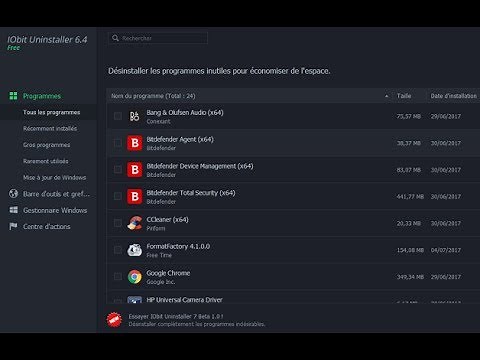The image size is (480, 360).
Task: Click the Windows logo icon in sidebar
Action: coord(14,210)
